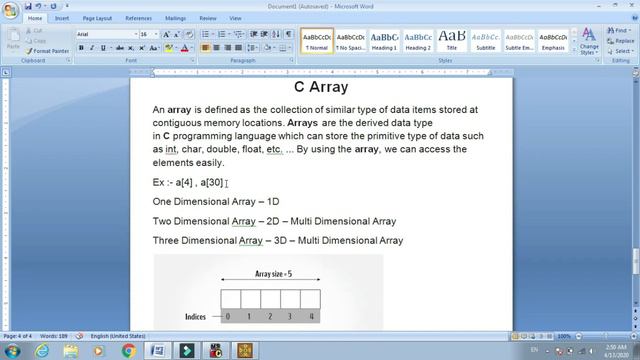Viewport: 640px width, 360px height.
Task: Decrease paragraph indent
Action: (x=253, y=34)
